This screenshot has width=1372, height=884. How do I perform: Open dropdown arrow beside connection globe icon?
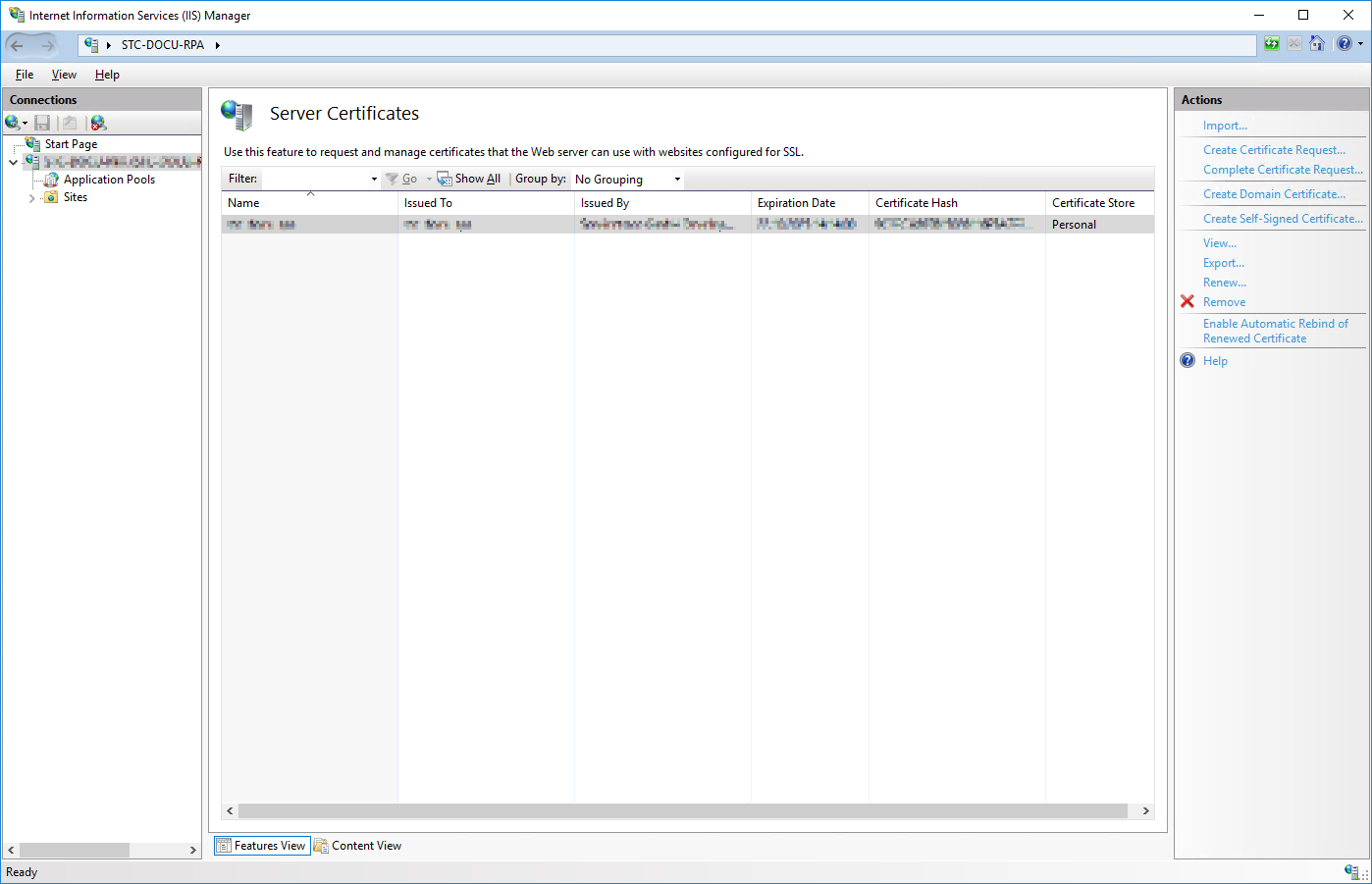25,122
